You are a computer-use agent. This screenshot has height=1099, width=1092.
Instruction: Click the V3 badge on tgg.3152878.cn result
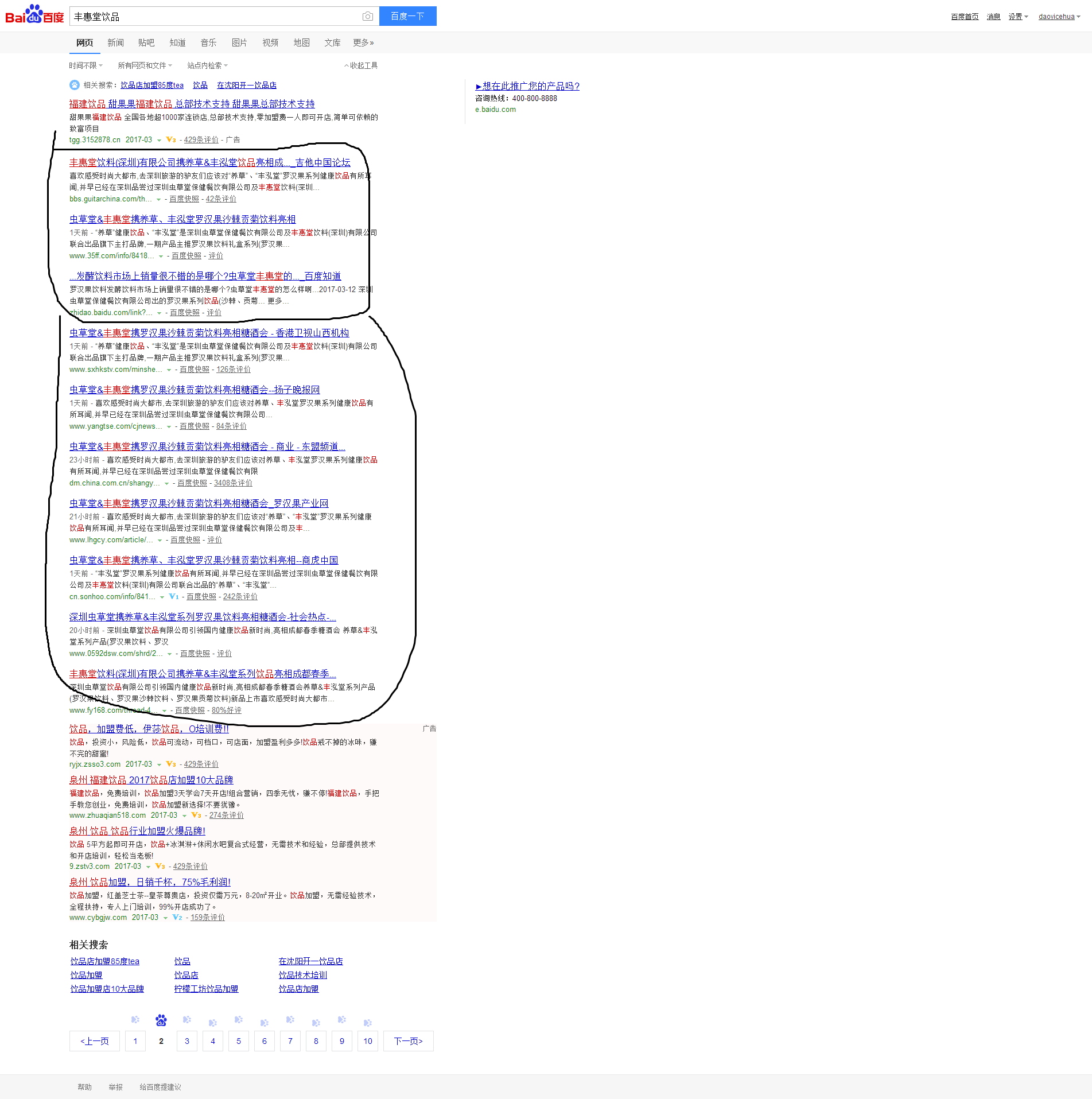pyautogui.click(x=171, y=139)
